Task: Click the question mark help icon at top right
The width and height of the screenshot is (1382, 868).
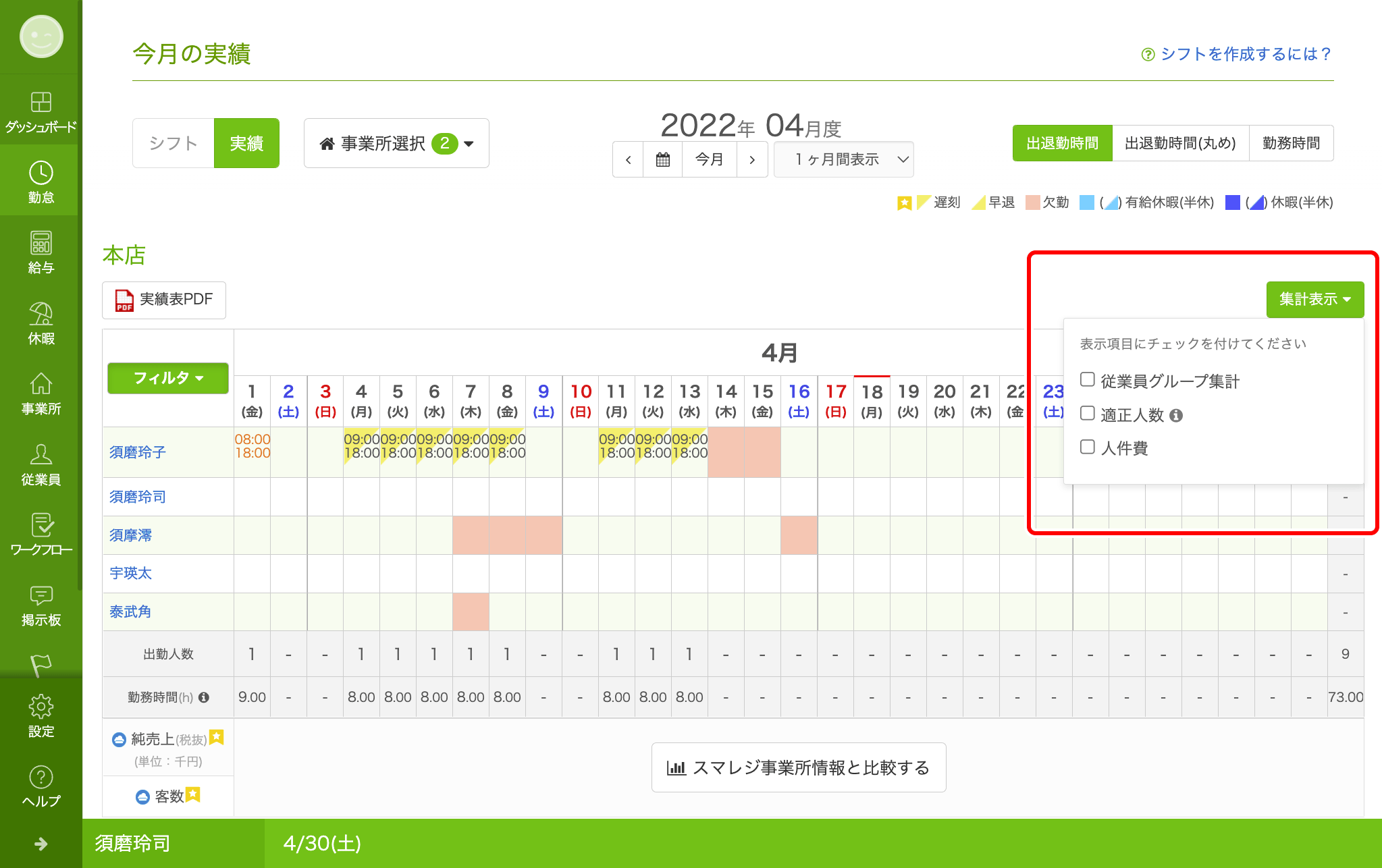Action: pos(1148,54)
